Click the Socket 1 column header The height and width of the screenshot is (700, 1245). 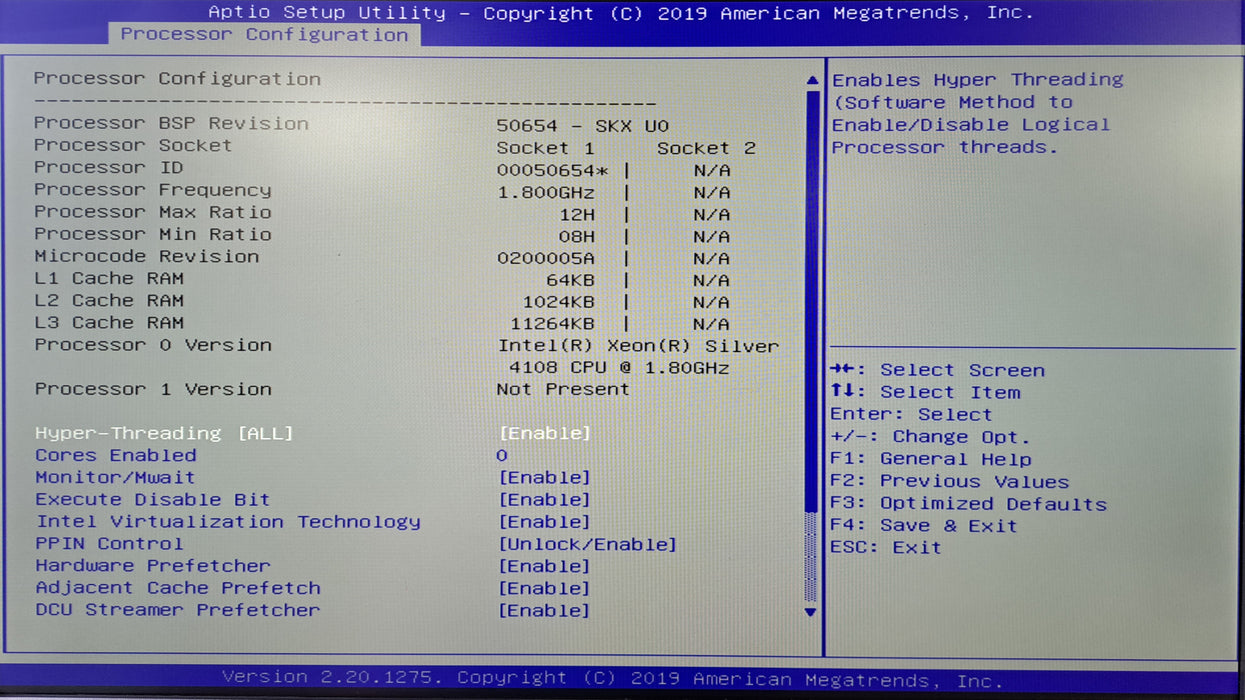(546, 148)
